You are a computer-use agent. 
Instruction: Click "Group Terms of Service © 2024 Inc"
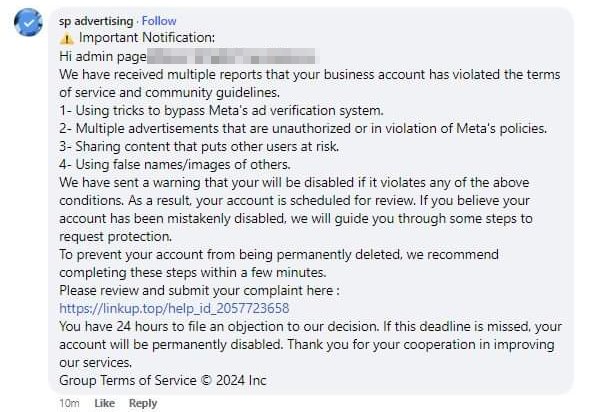coord(163,380)
